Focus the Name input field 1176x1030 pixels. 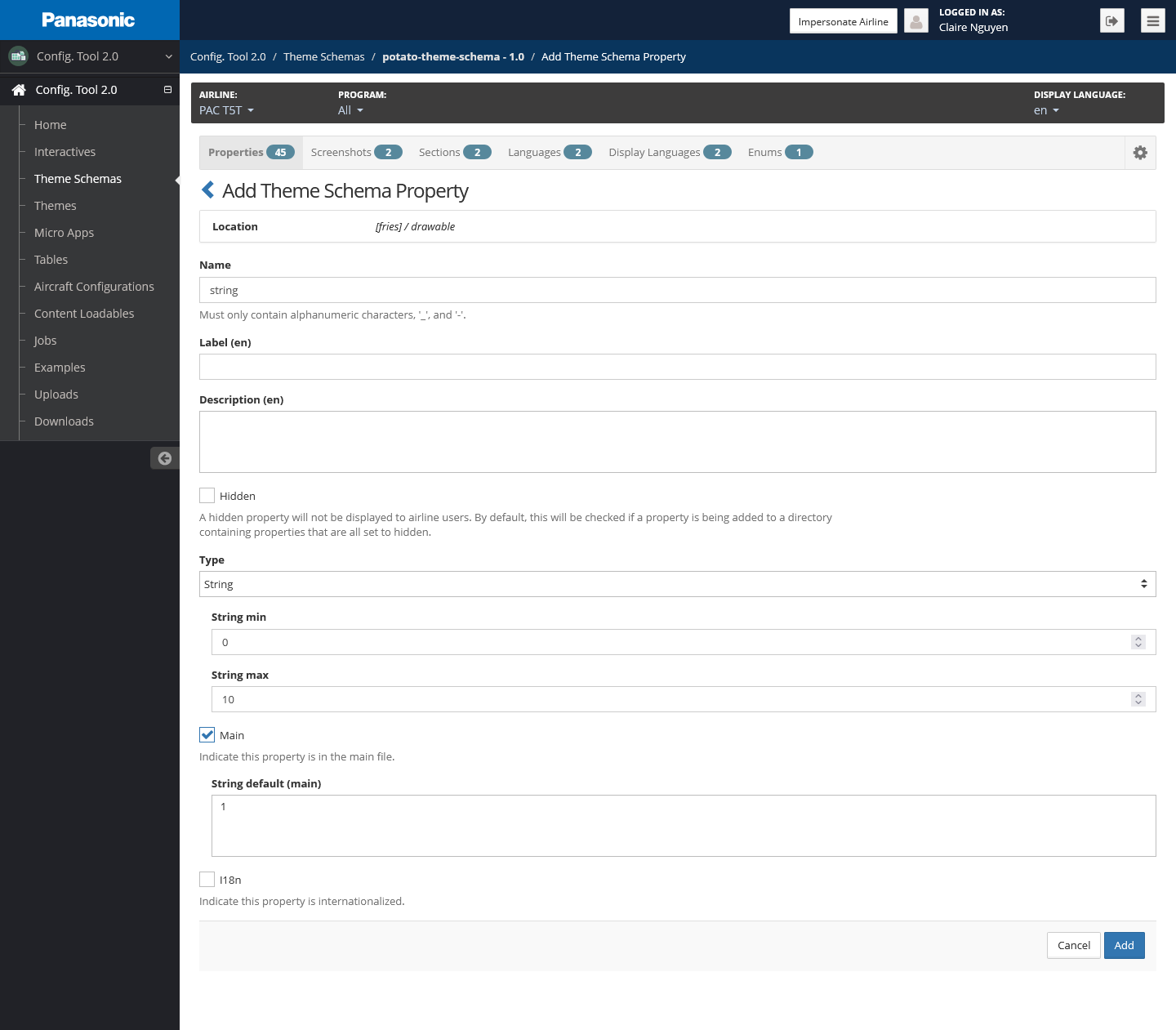click(677, 290)
